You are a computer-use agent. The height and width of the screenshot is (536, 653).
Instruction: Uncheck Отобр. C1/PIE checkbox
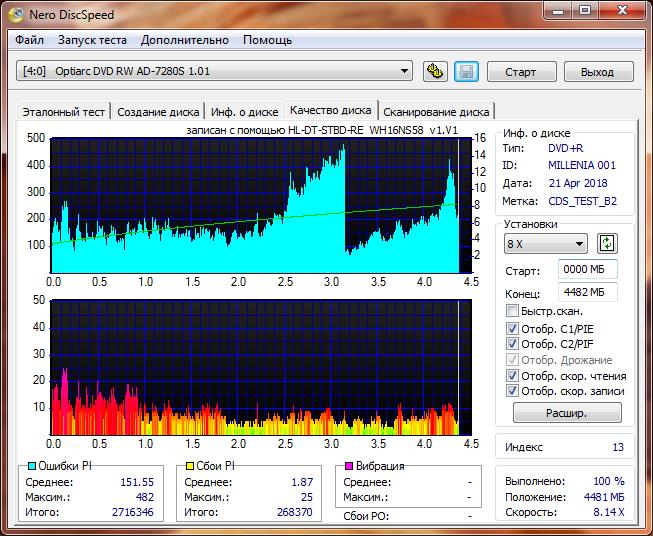pyautogui.click(x=513, y=328)
